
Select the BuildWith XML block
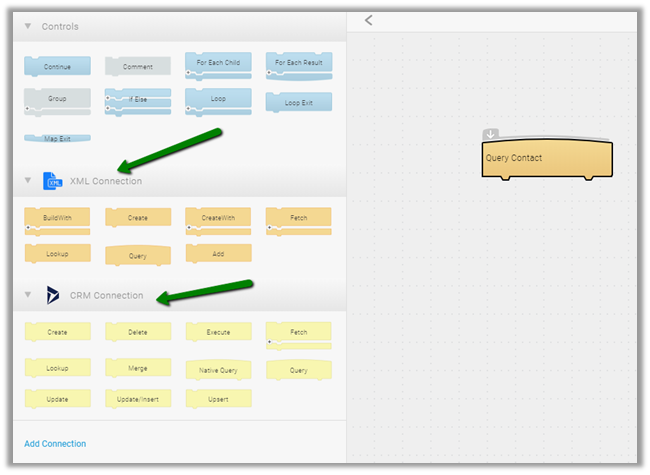(x=57, y=217)
